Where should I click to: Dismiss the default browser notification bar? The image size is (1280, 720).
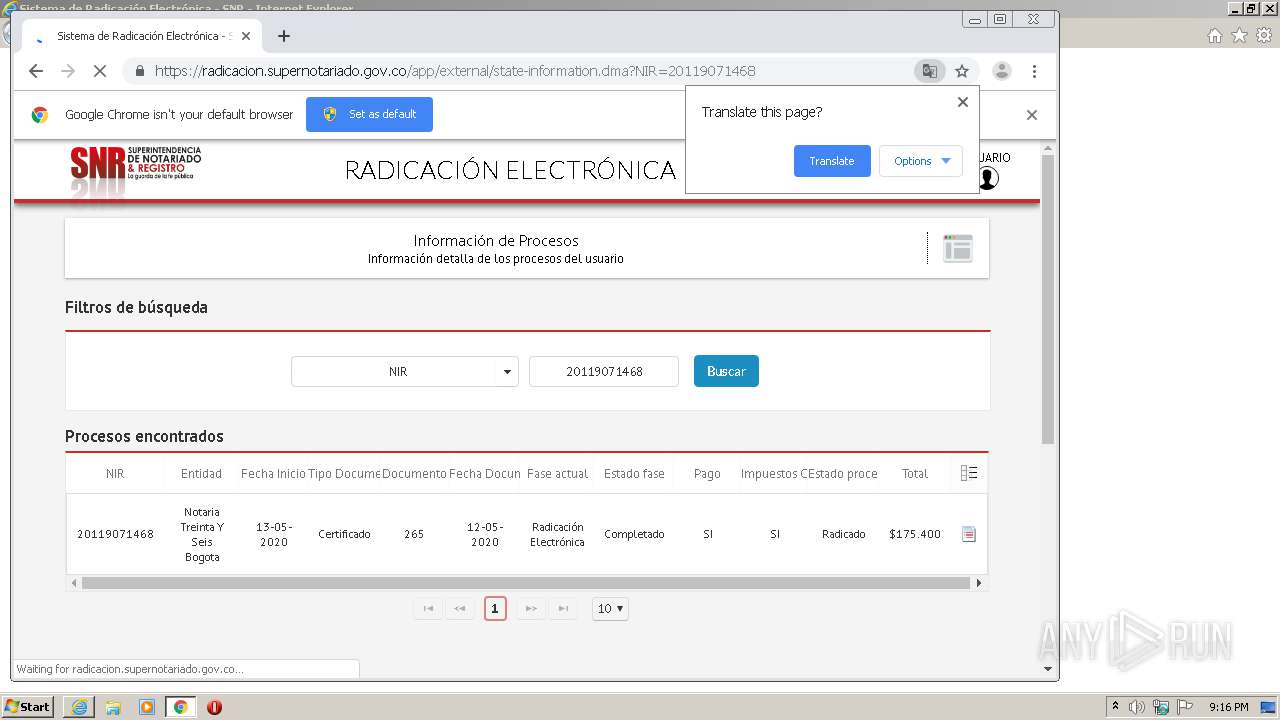point(1032,115)
